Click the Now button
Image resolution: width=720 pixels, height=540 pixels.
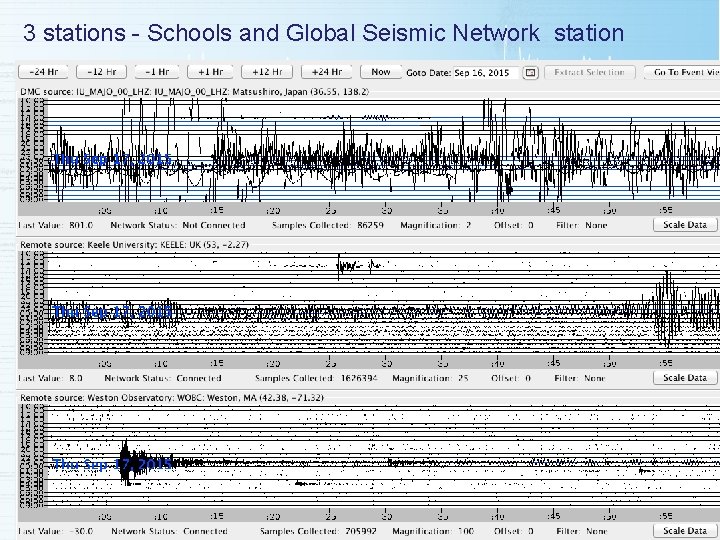pos(381,72)
